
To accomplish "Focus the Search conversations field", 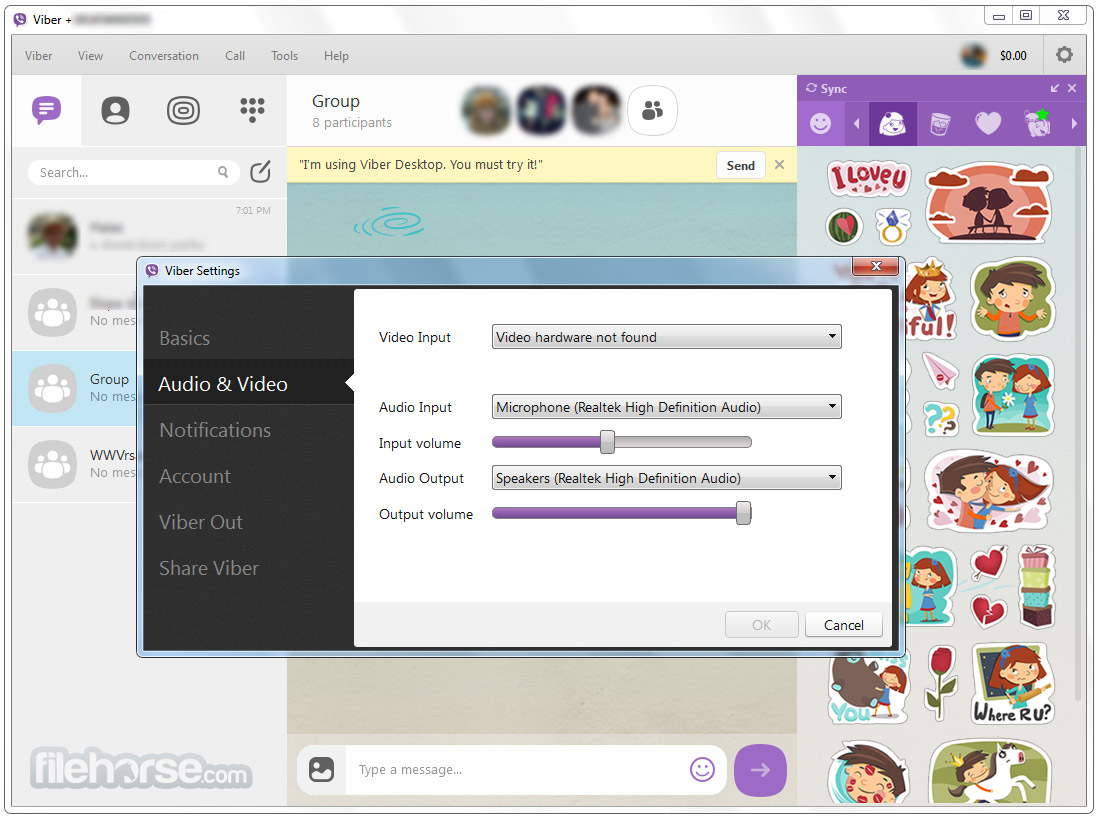I will 133,172.
